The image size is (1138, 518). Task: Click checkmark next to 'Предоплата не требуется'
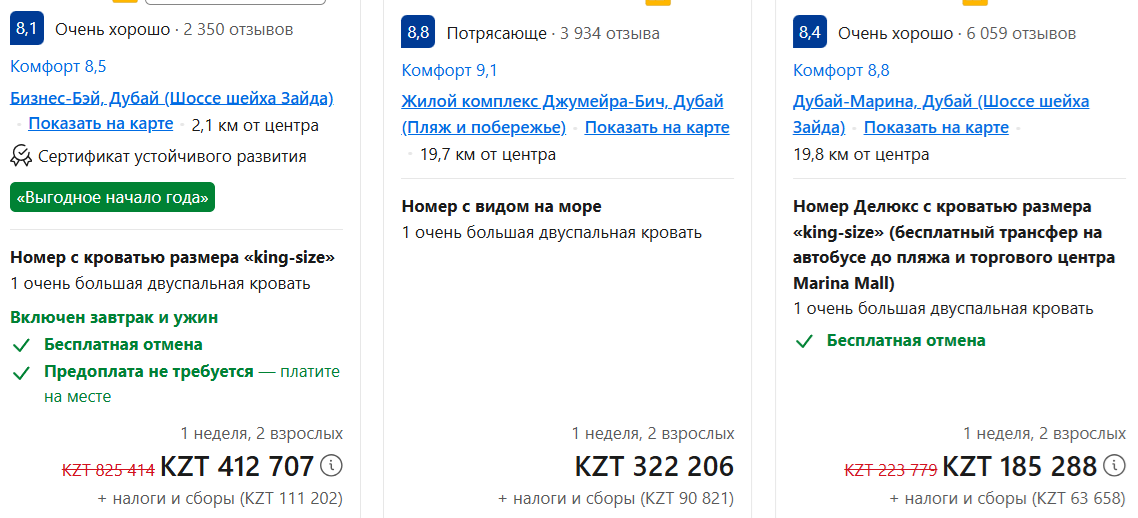coord(21,372)
